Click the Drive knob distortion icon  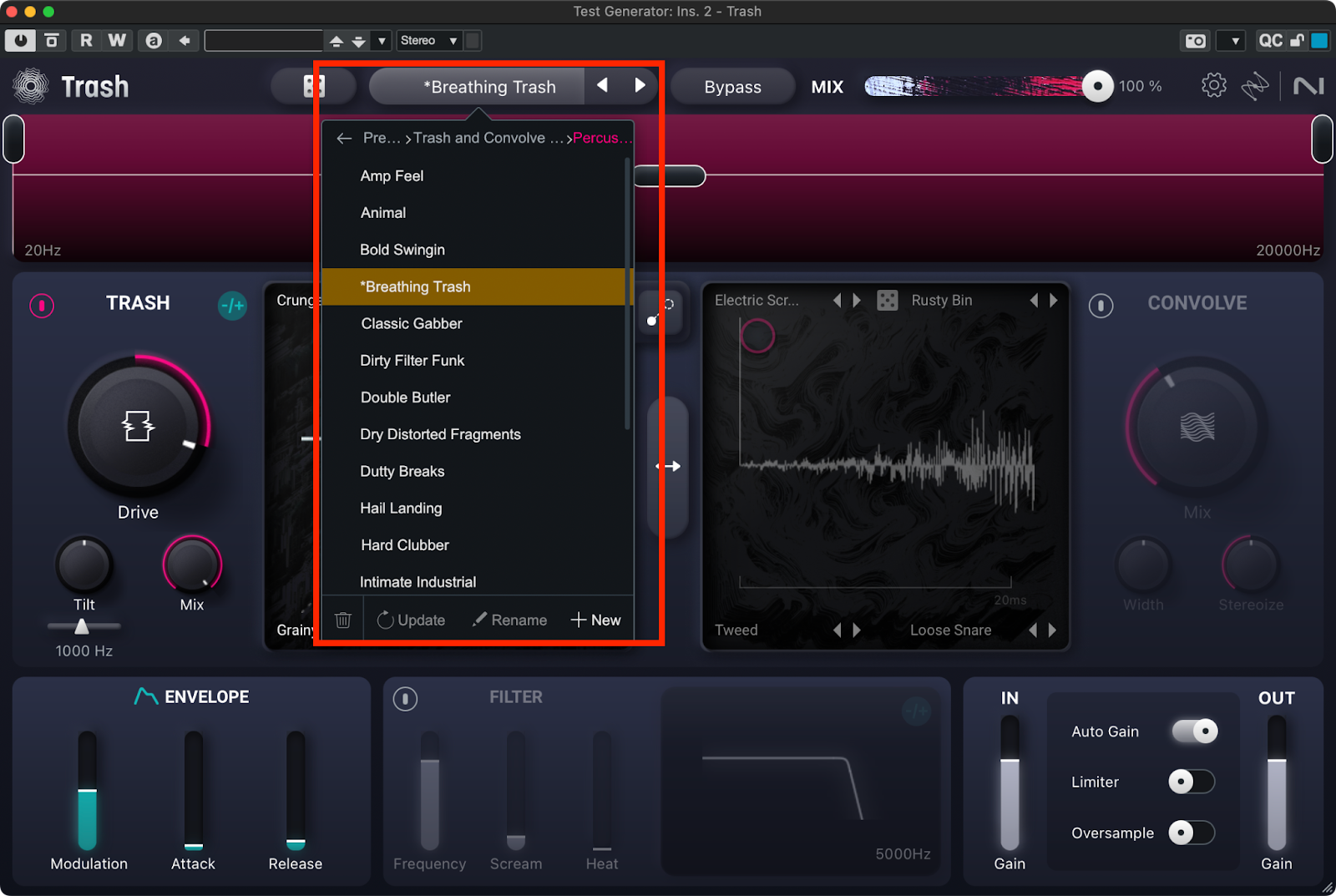click(x=138, y=426)
